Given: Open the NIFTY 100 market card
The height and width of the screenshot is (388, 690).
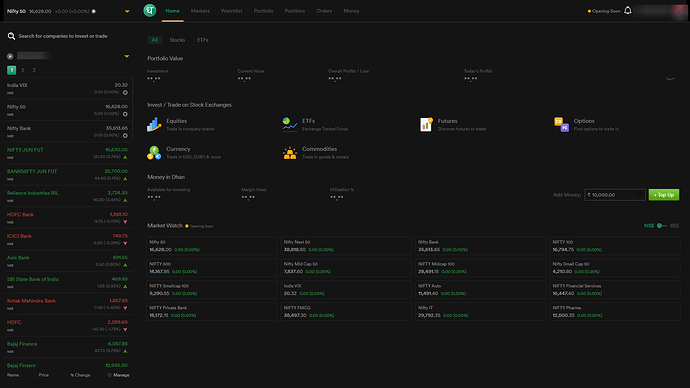Looking at the screenshot, I should pyautogui.click(x=615, y=246).
